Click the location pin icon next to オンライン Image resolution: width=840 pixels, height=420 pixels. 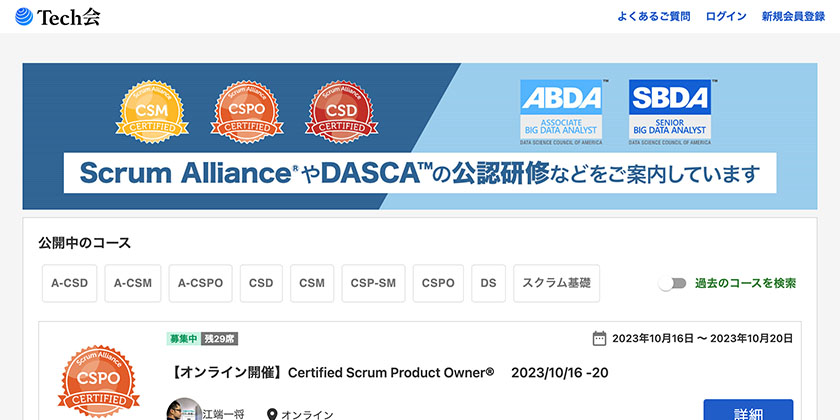click(271, 414)
